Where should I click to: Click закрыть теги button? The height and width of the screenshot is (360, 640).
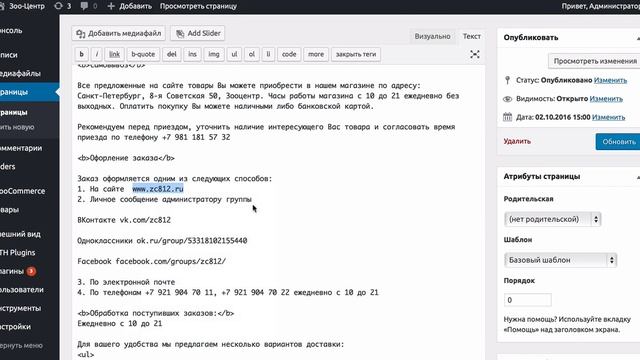tap(356, 54)
